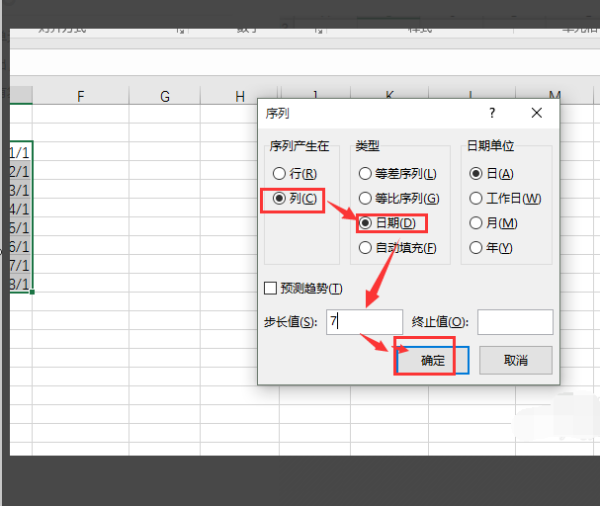Click the cell showing 6/1
The width and height of the screenshot is (600, 506).
21,246
